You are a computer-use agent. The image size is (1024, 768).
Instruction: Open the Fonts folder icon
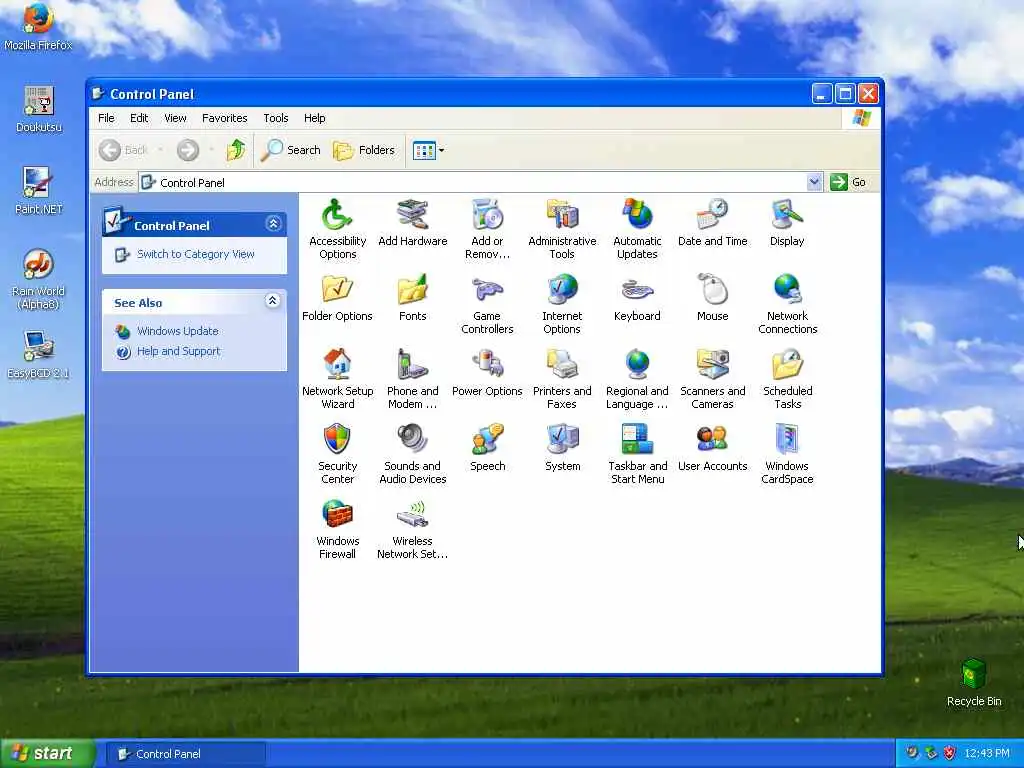413,298
